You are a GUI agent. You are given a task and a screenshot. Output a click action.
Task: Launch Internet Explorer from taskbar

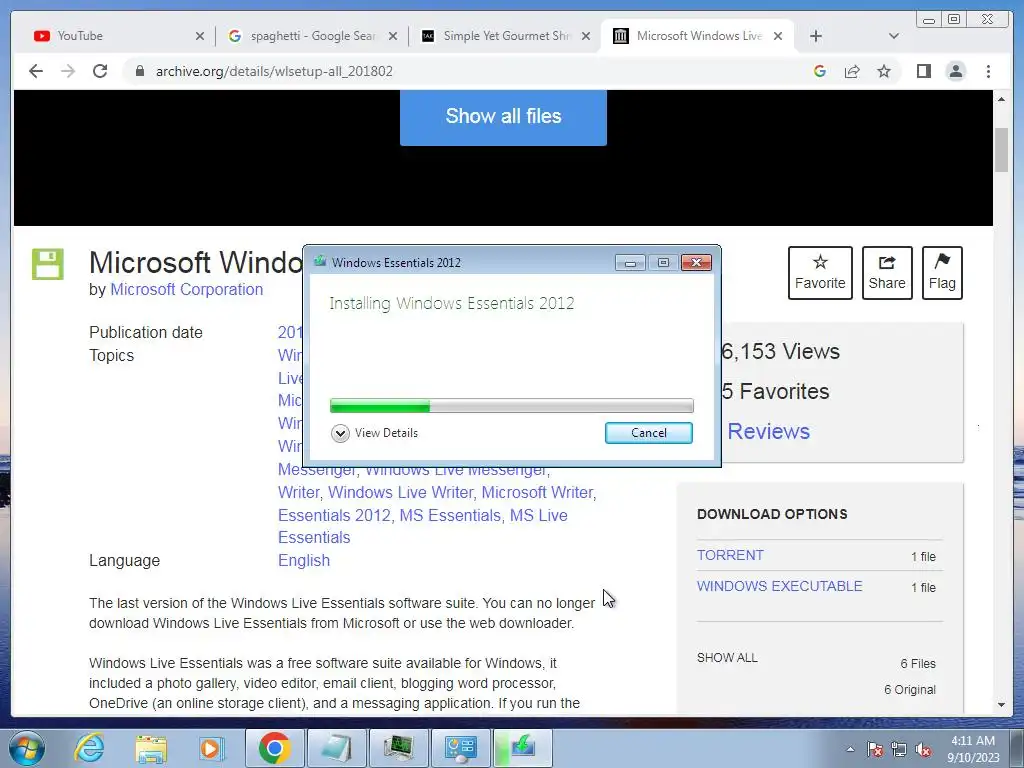[89, 748]
